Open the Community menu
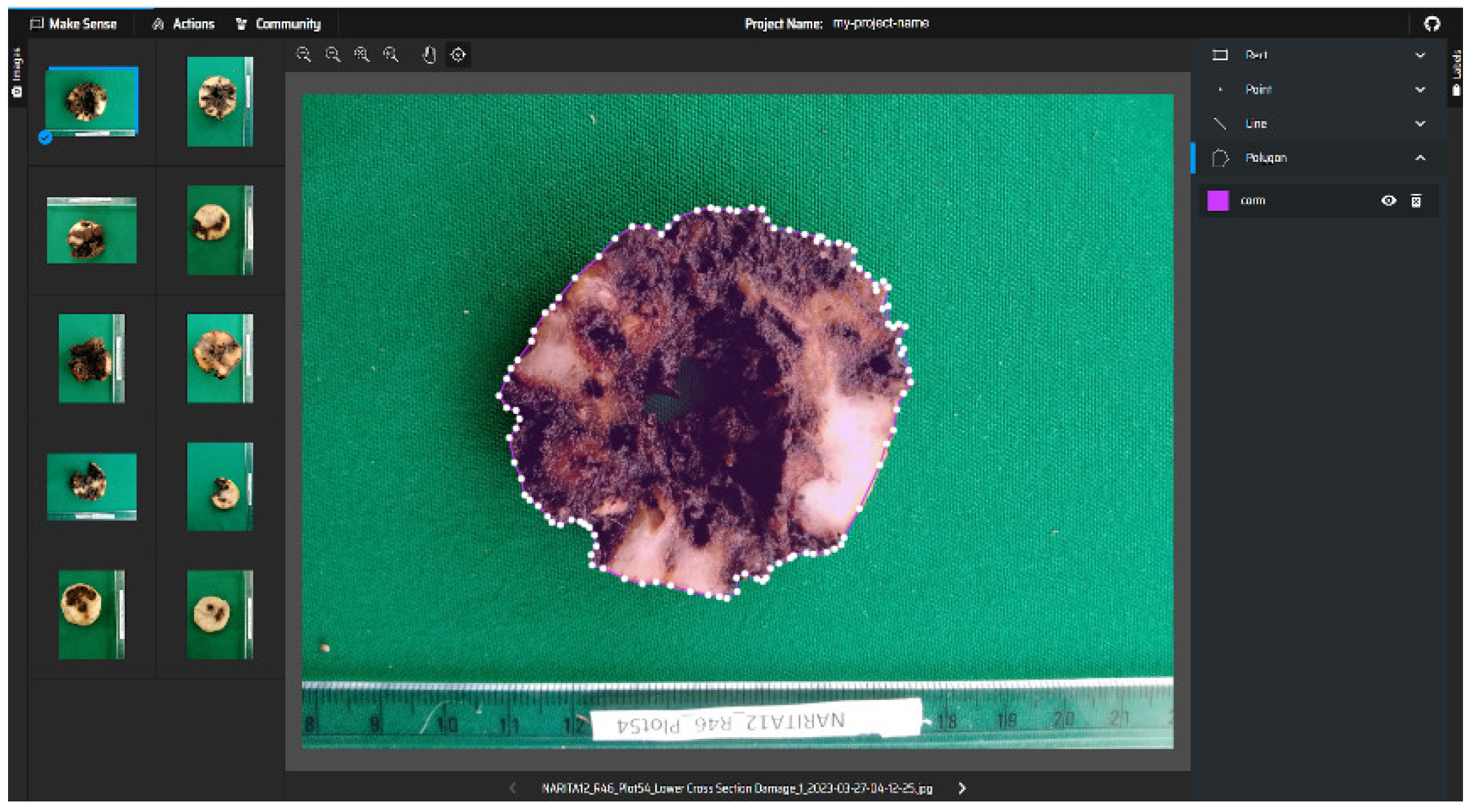Screen dimensions: 1476x812 click(279, 24)
